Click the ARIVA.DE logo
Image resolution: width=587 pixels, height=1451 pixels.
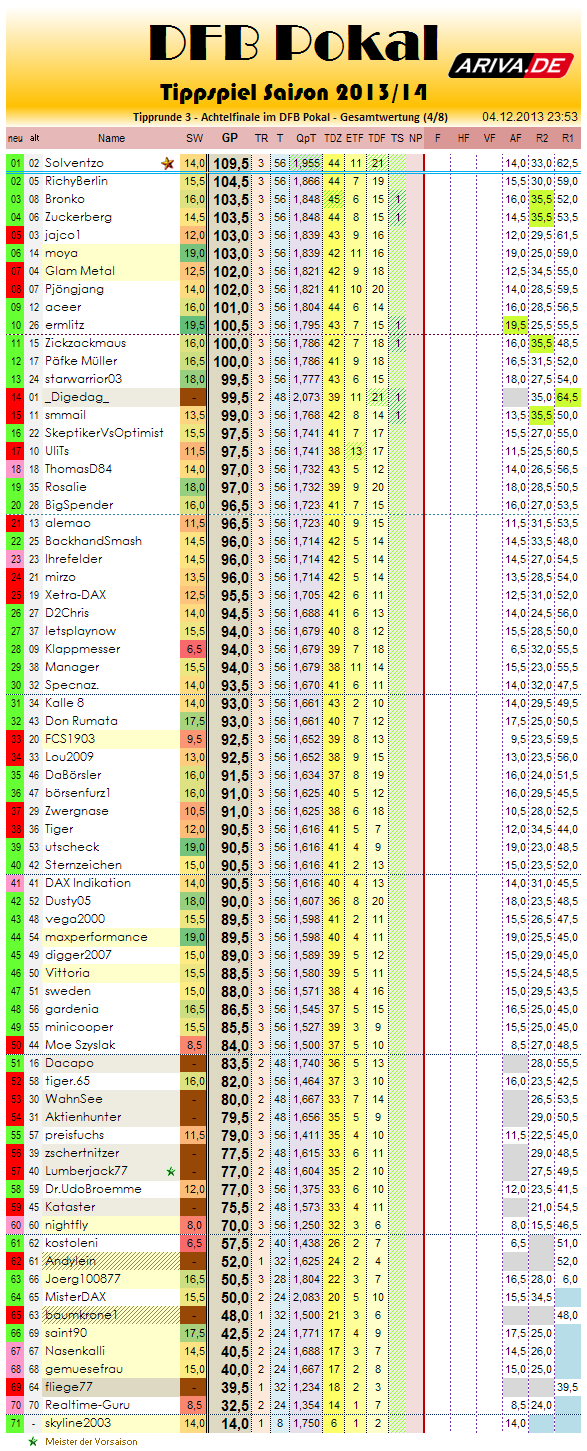point(512,66)
